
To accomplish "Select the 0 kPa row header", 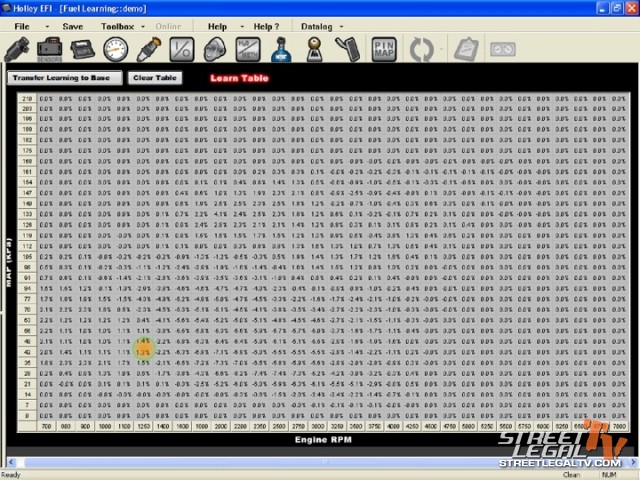I will pos(27,416).
